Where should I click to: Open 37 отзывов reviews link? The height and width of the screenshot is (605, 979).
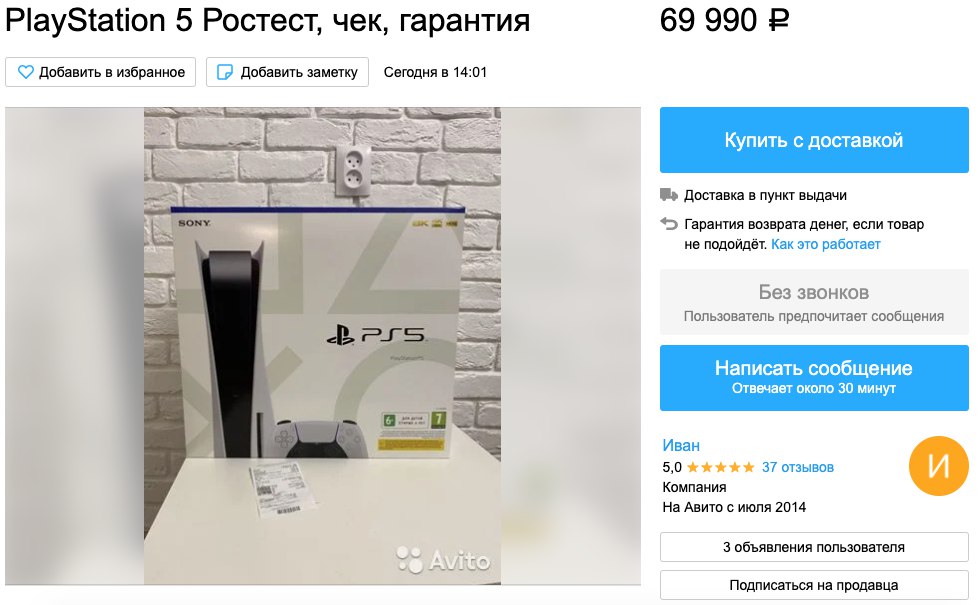797,467
